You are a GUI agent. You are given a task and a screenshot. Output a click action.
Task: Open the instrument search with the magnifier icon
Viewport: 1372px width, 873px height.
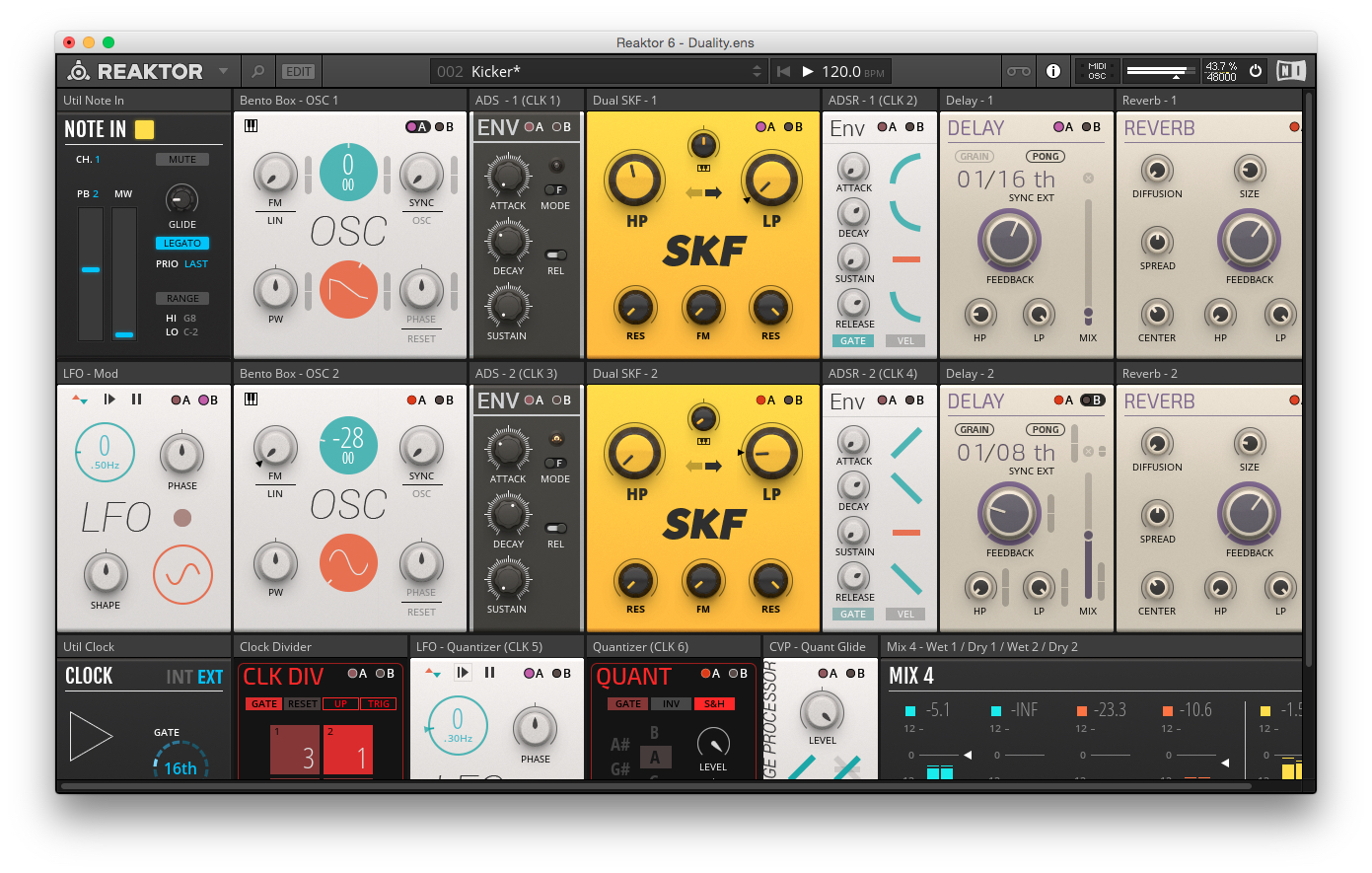(x=256, y=71)
